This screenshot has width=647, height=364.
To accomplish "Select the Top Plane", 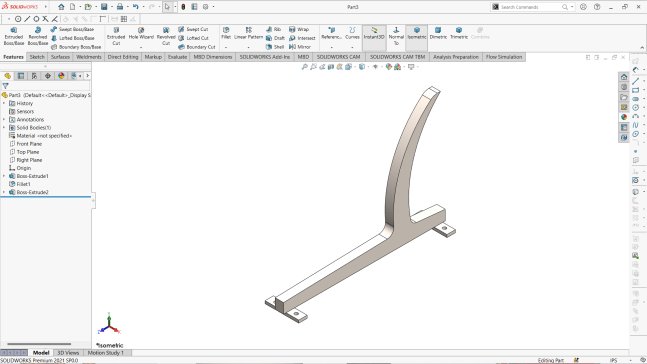I will pyautogui.click(x=24, y=152).
